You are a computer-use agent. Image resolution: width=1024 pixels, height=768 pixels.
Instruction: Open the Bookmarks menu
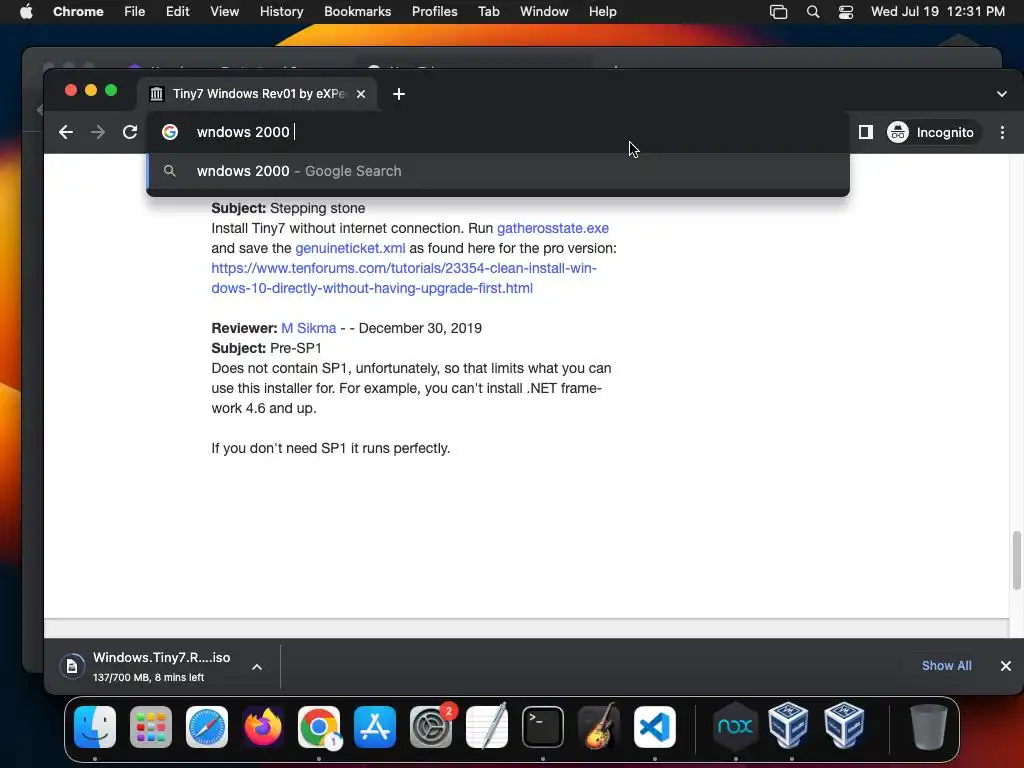click(357, 12)
